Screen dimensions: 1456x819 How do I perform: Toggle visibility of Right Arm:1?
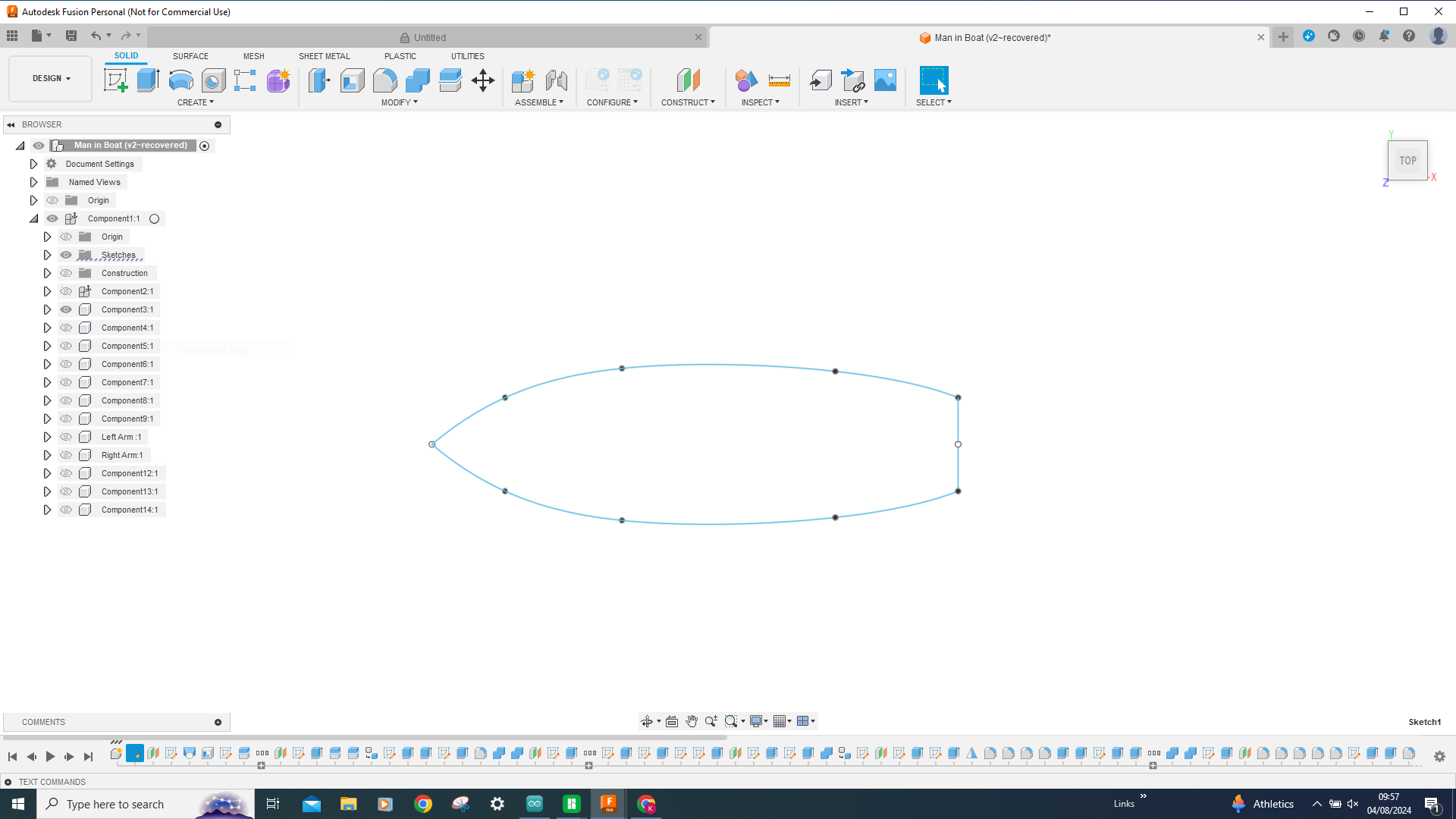[x=66, y=454]
